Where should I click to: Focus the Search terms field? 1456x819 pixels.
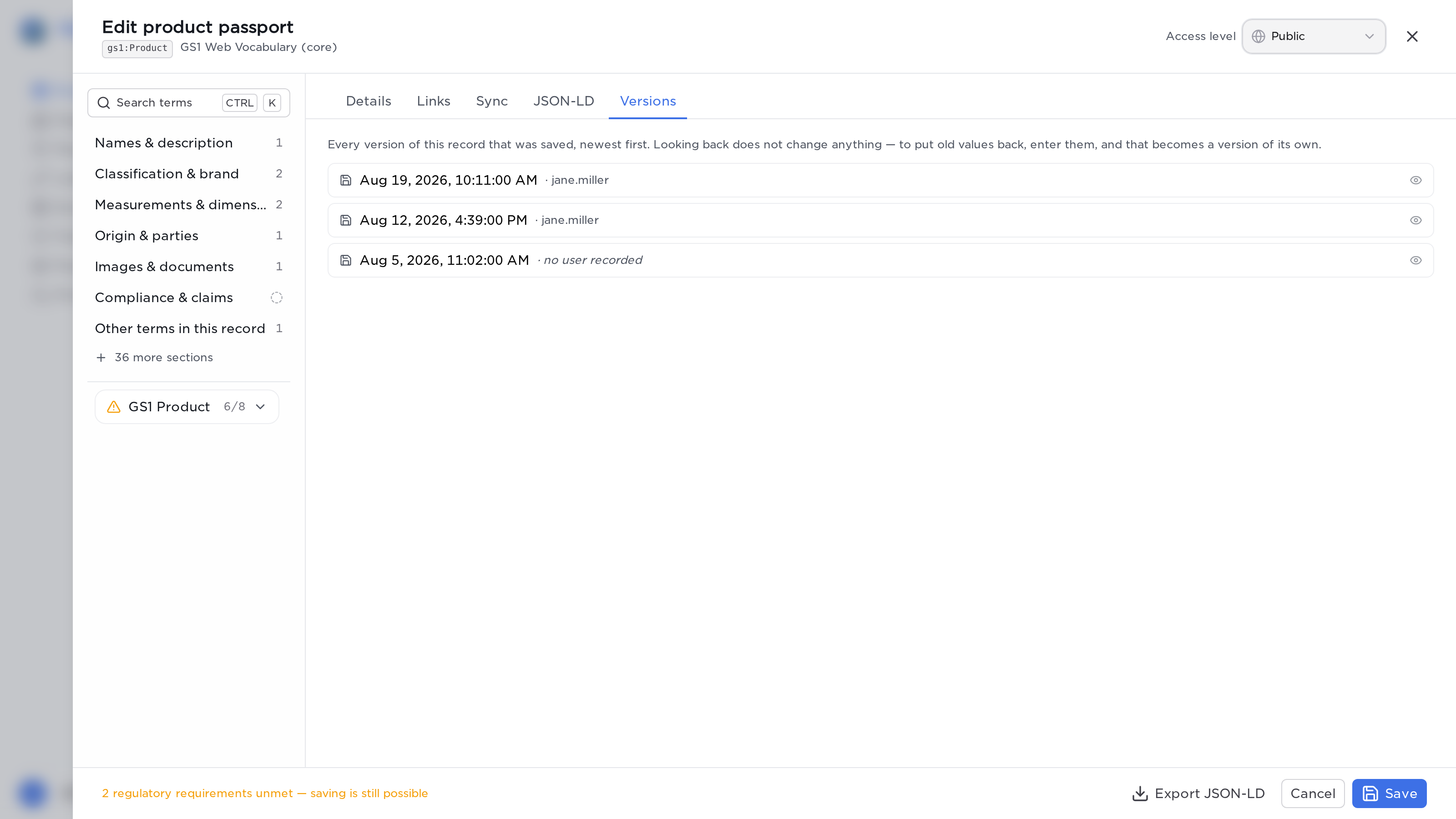tap(189, 103)
